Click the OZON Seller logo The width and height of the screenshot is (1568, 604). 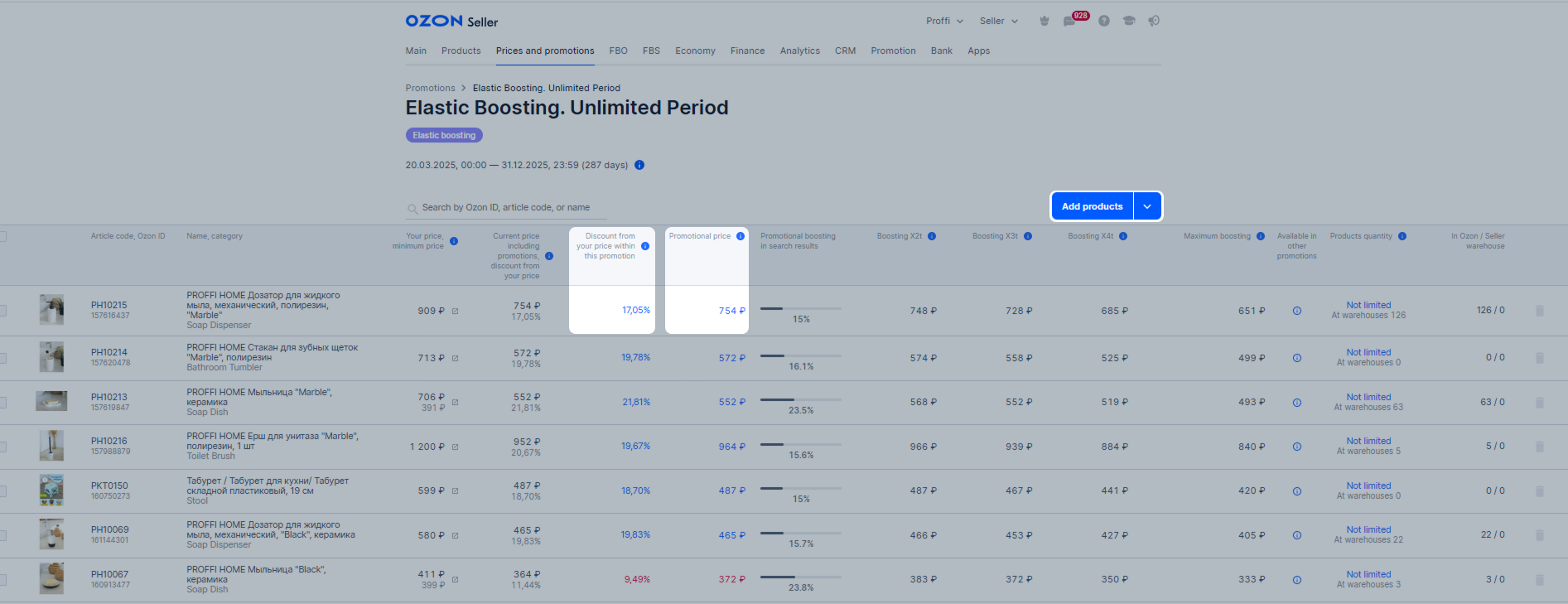click(x=451, y=22)
